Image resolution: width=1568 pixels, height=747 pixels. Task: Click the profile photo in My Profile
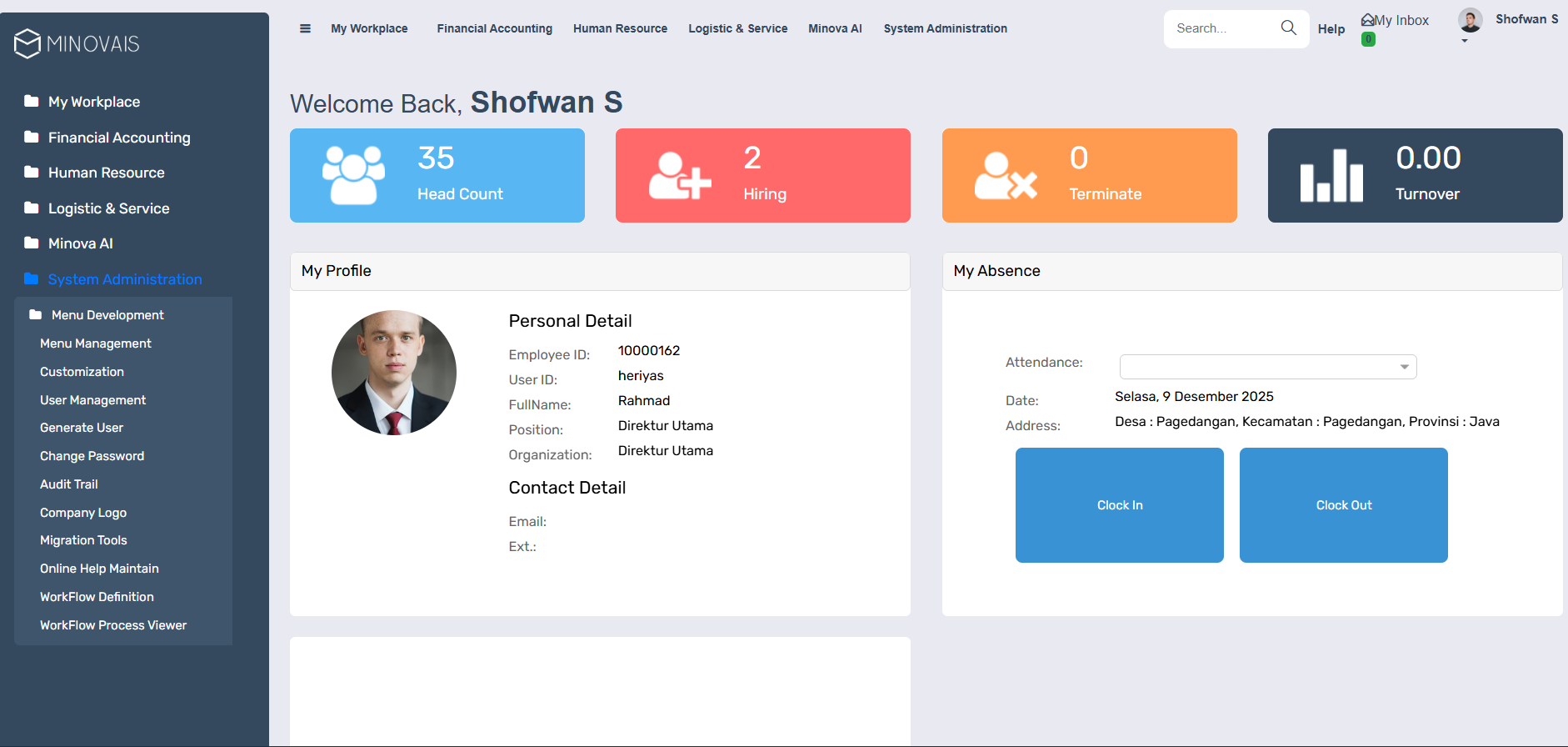394,373
